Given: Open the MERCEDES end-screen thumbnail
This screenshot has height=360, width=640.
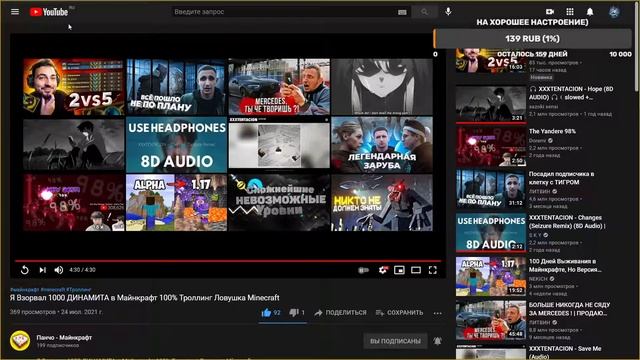Looking at the screenshot, I should pos(279,87).
